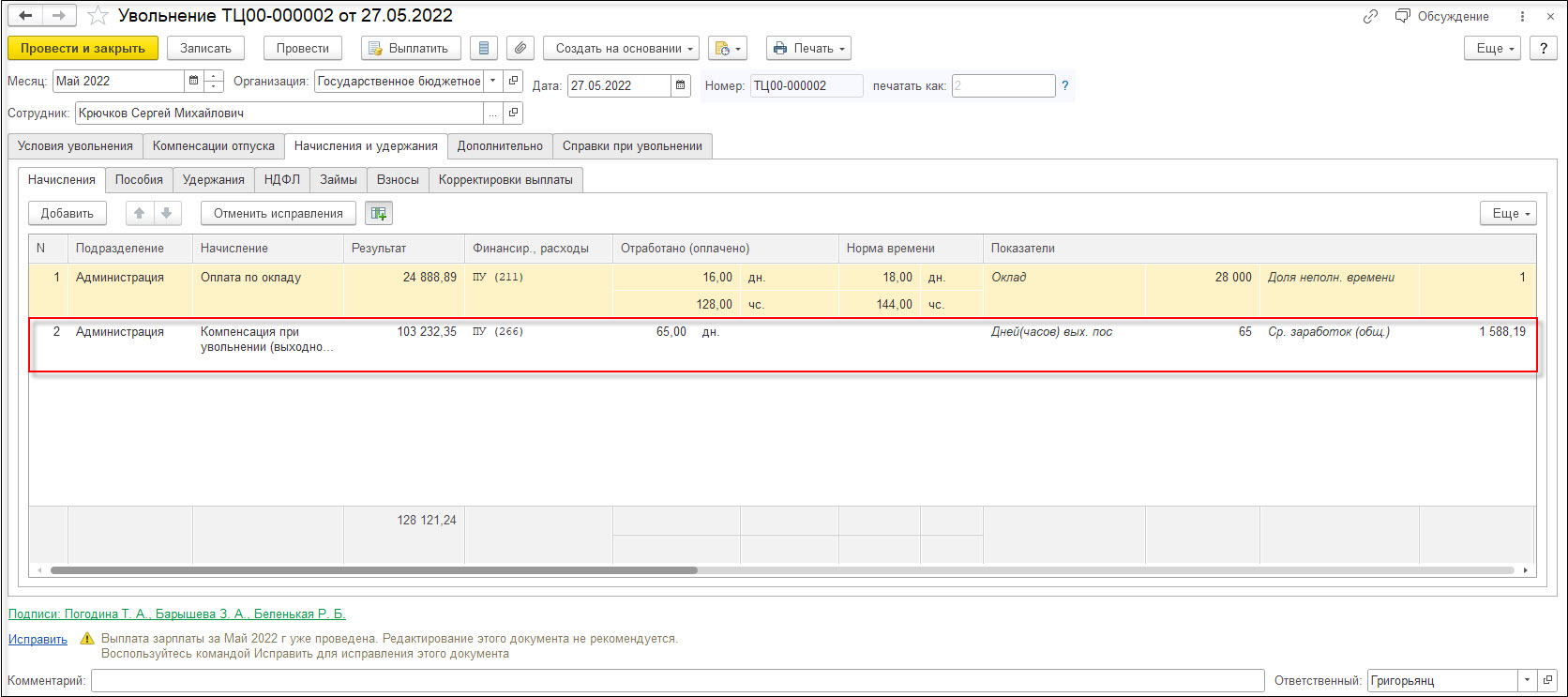
Task: Go forward with the right arrow button
Action: [59, 16]
